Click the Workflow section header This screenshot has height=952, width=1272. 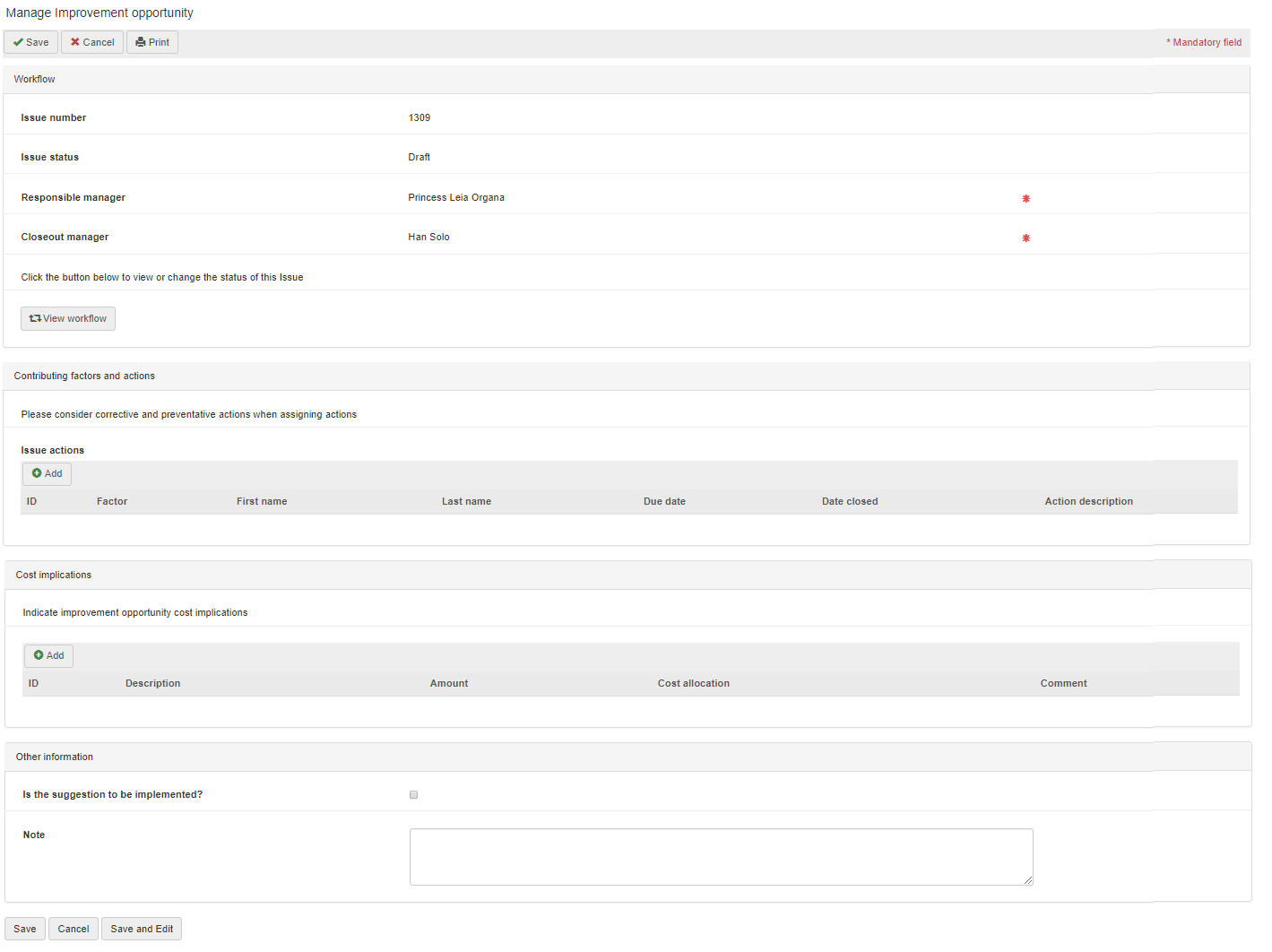35,79
